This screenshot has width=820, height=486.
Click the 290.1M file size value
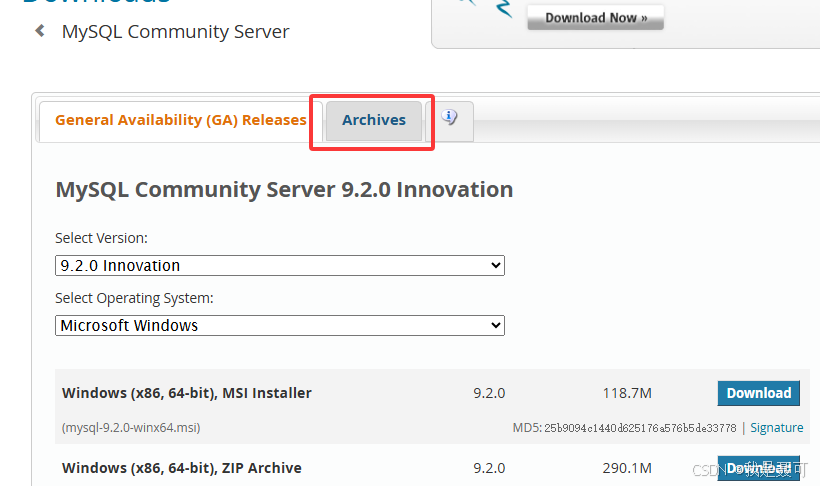(627, 468)
